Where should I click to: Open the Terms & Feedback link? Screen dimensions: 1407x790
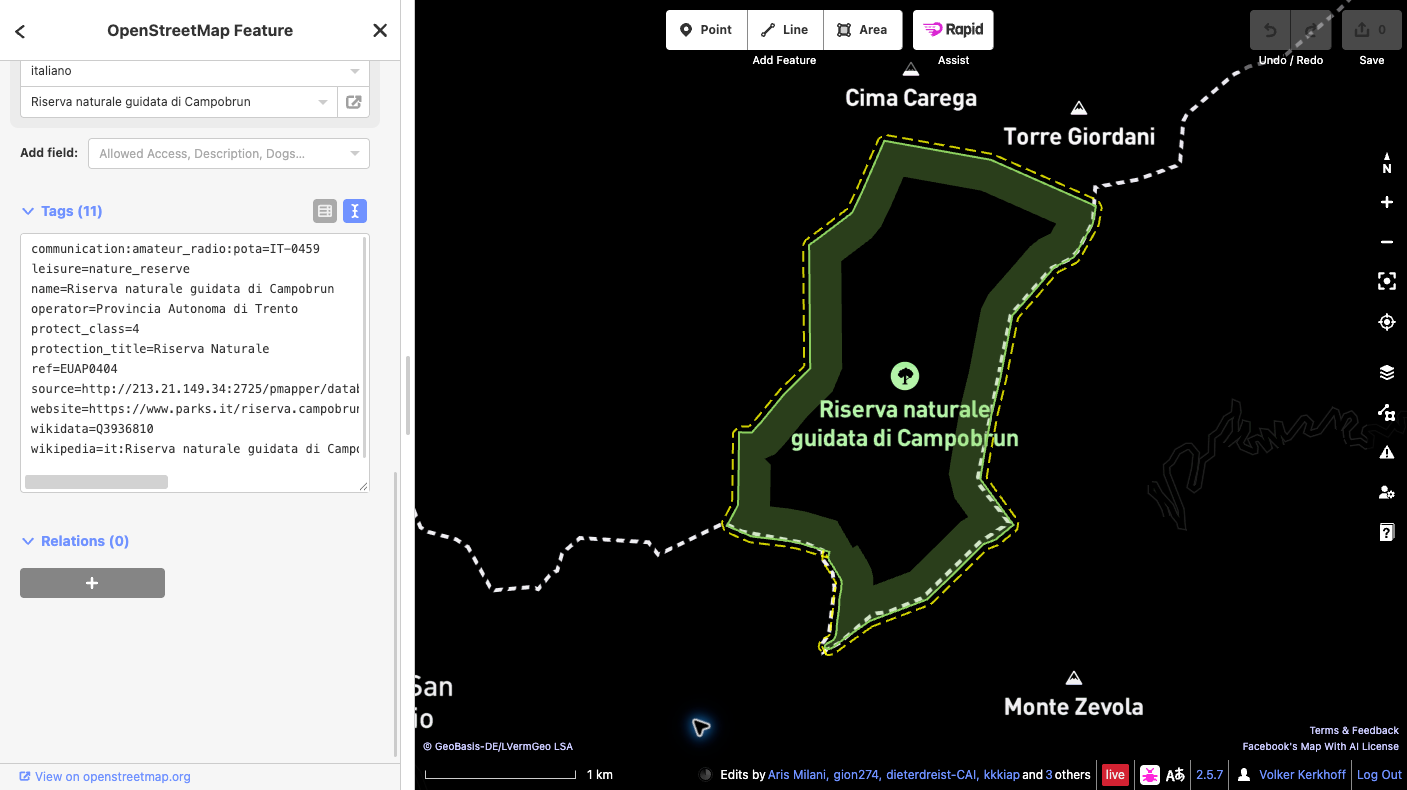[x=1354, y=731]
